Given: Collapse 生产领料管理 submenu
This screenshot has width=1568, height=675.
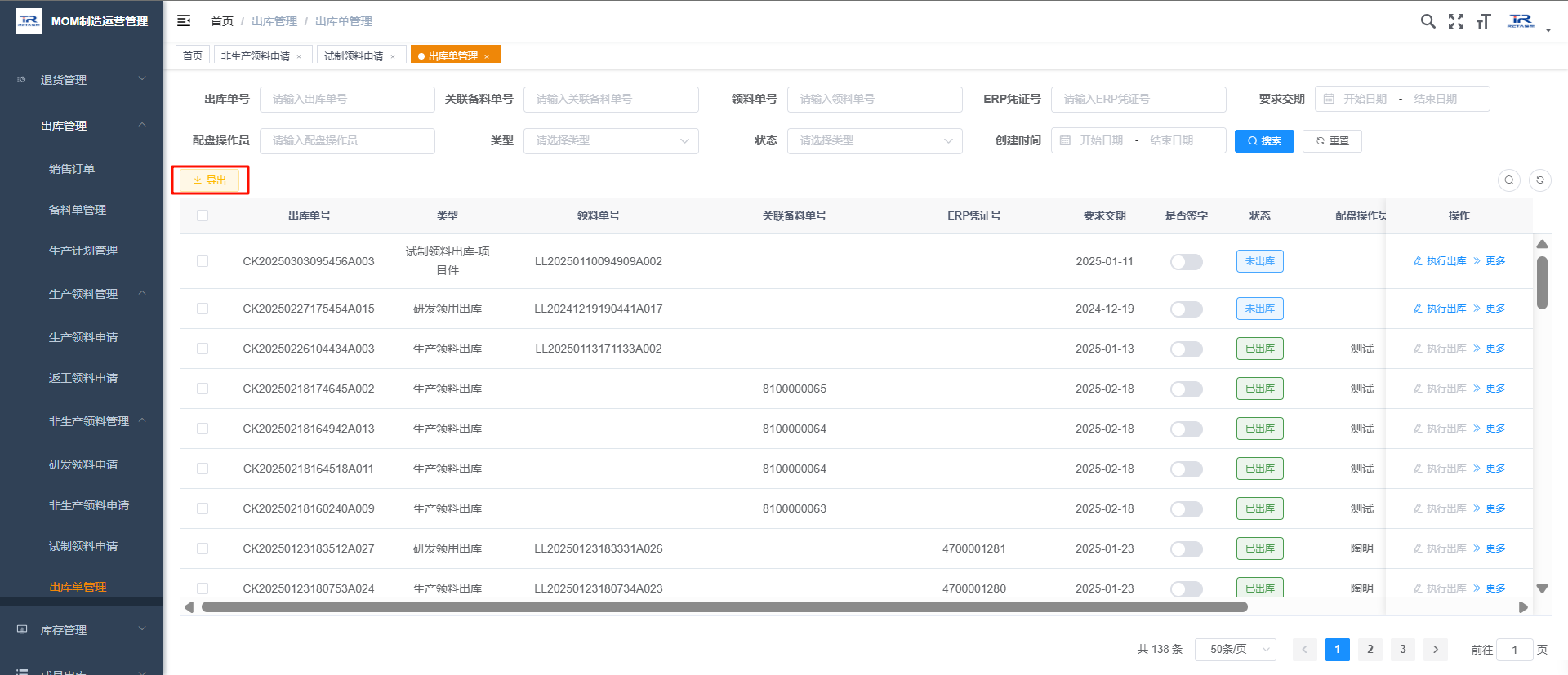Looking at the screenshot, I should [82, 294].
